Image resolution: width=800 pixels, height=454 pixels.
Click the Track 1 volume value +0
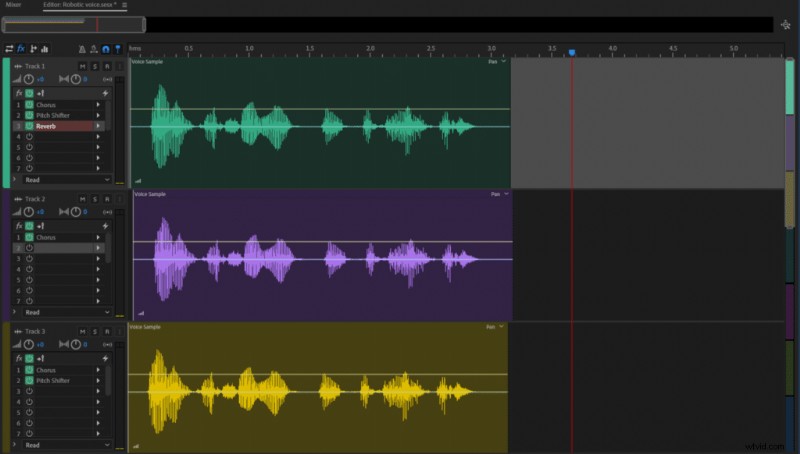pos(40,80)
